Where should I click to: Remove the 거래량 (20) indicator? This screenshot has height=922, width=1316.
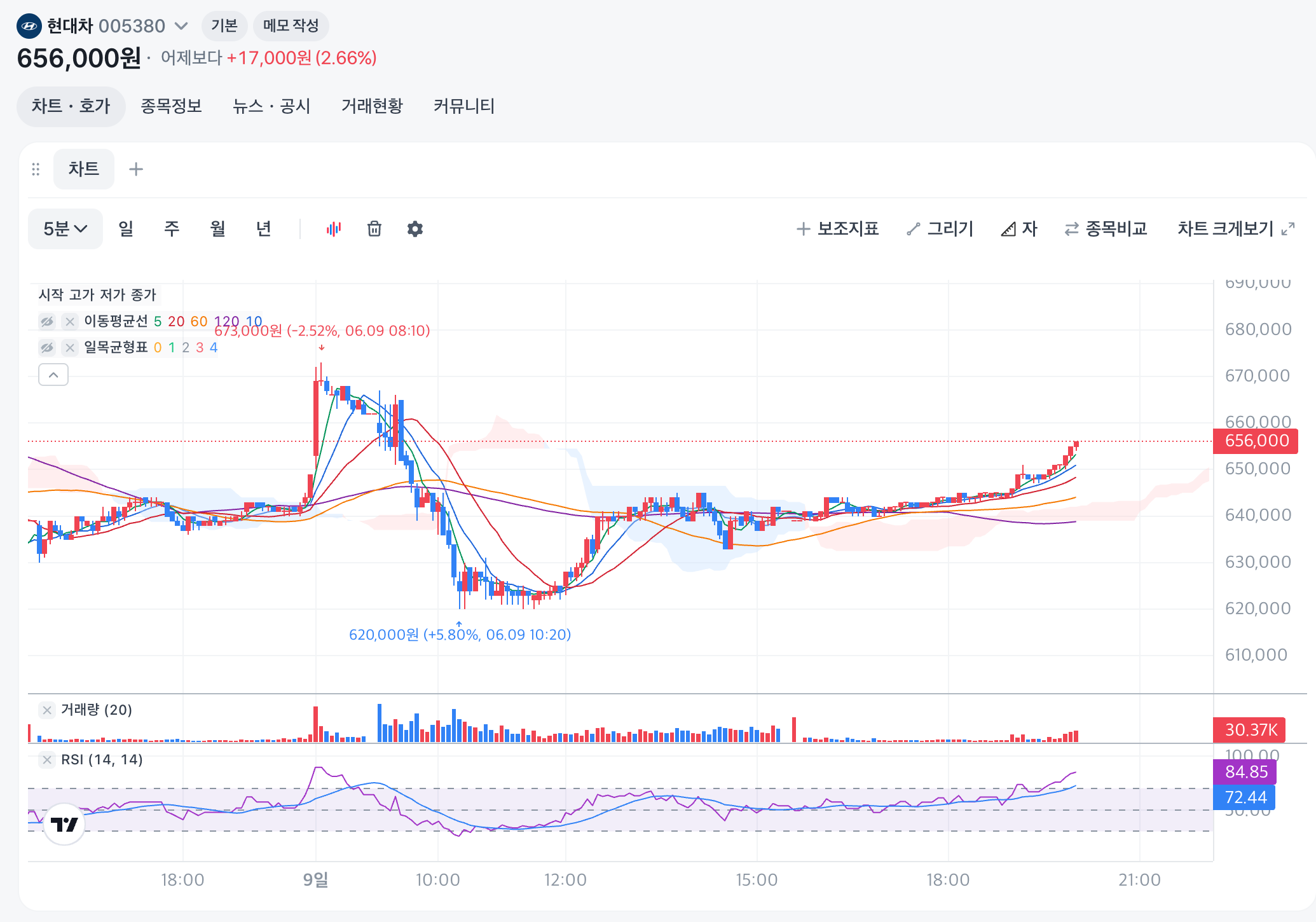[47, 710]
